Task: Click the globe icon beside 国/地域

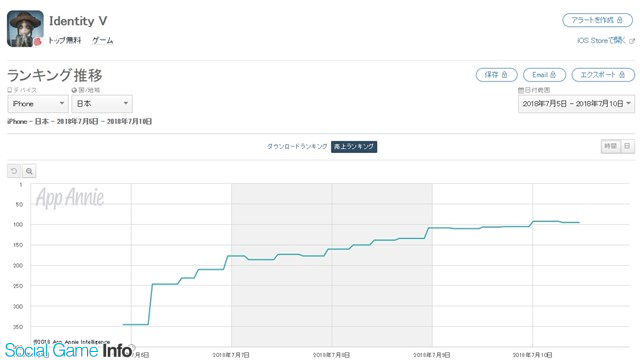Action: point(74,90)
